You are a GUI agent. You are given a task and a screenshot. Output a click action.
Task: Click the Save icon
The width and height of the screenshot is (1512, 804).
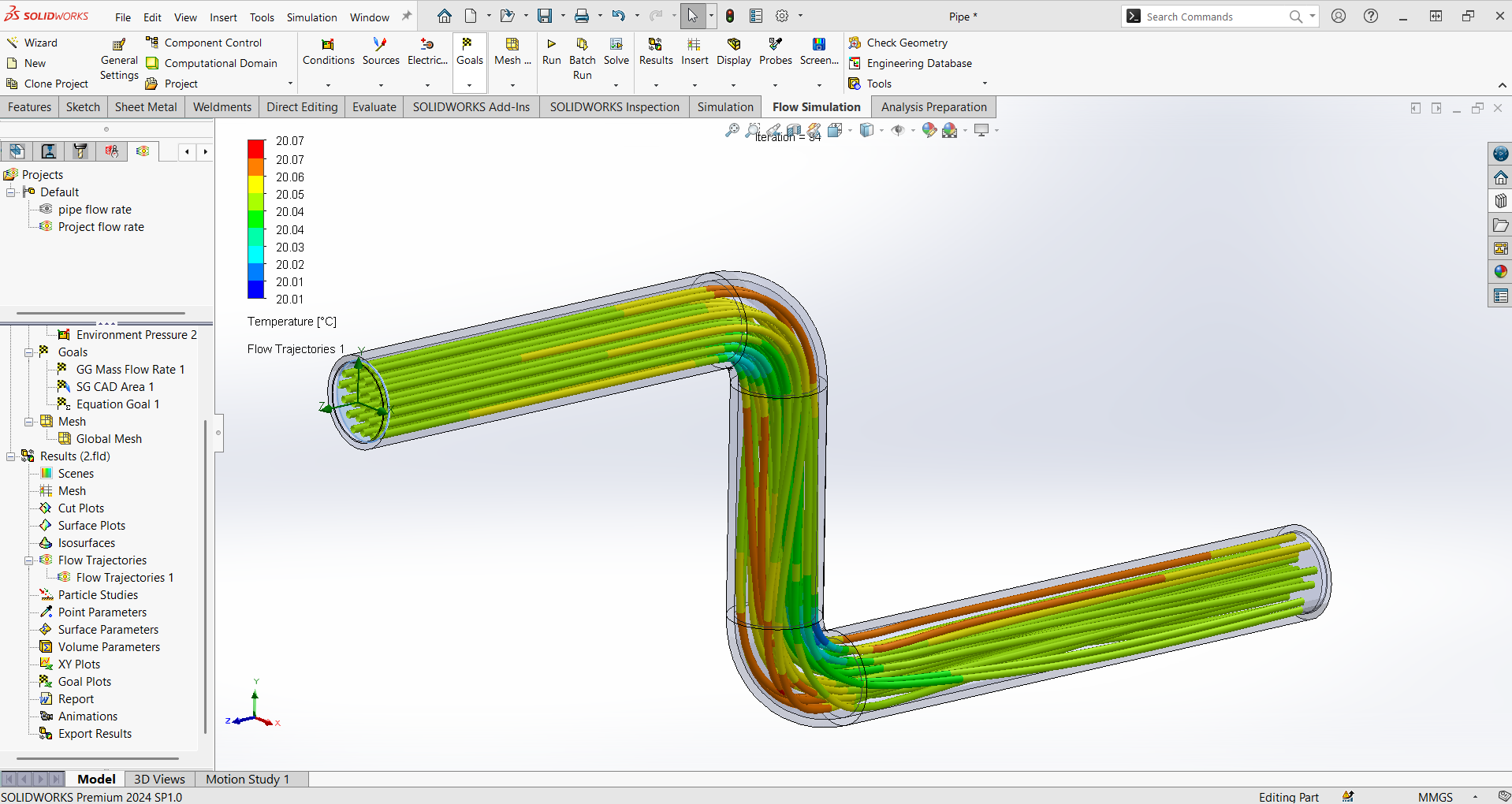(545, 16)
